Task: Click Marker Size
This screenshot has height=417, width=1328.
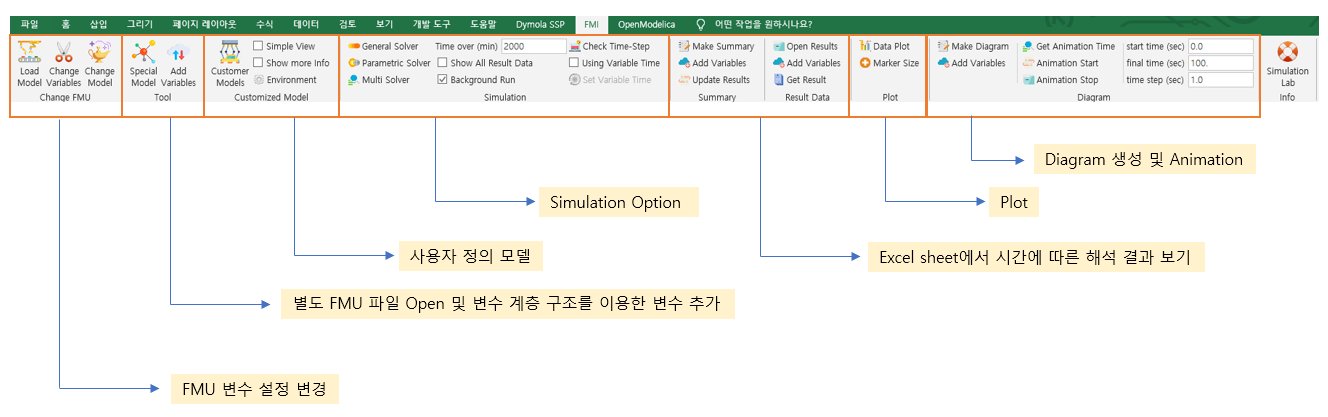Action: point(888,63)
